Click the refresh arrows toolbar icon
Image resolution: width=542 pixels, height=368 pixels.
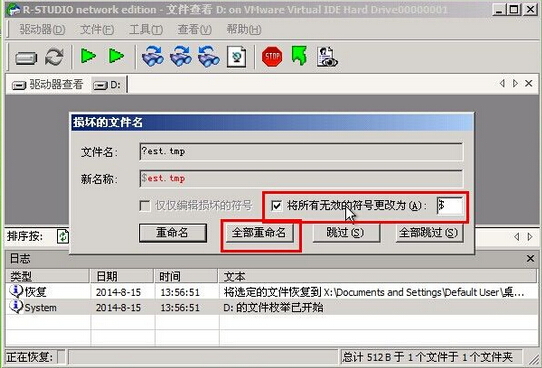[x=54, y=57]
